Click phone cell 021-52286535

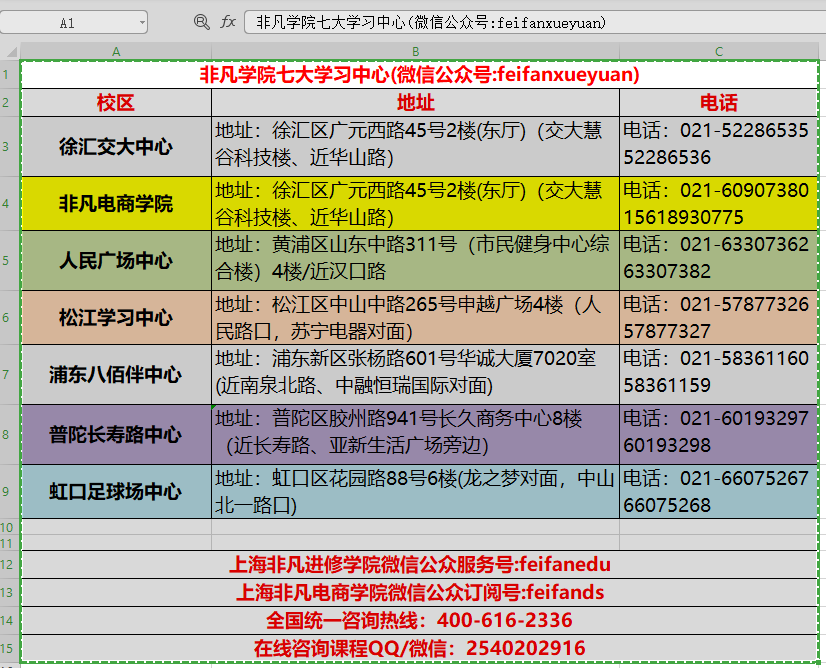[x=719, y=146]
